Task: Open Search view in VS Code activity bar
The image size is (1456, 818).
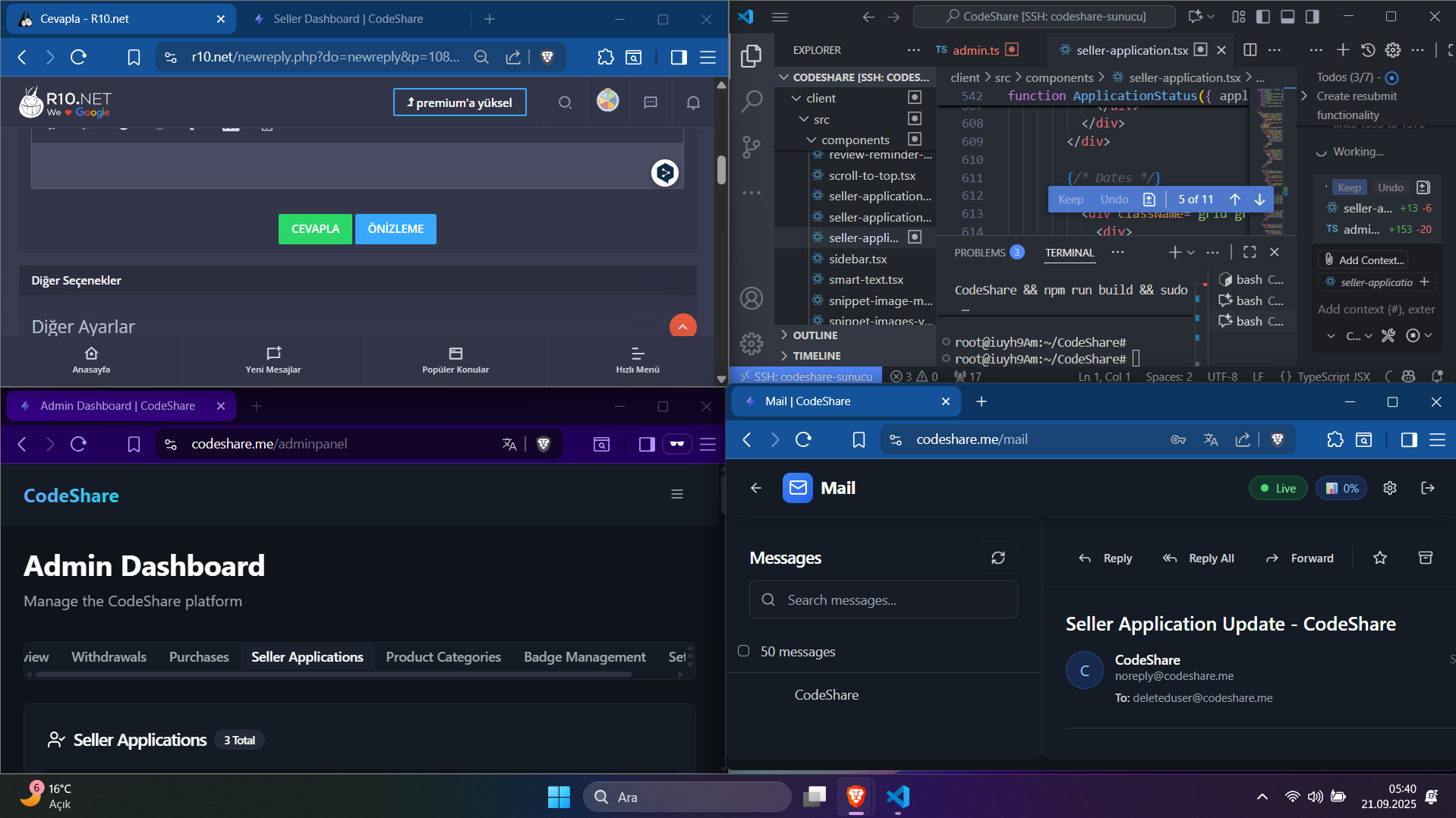Action: click(x=752, y=101)
